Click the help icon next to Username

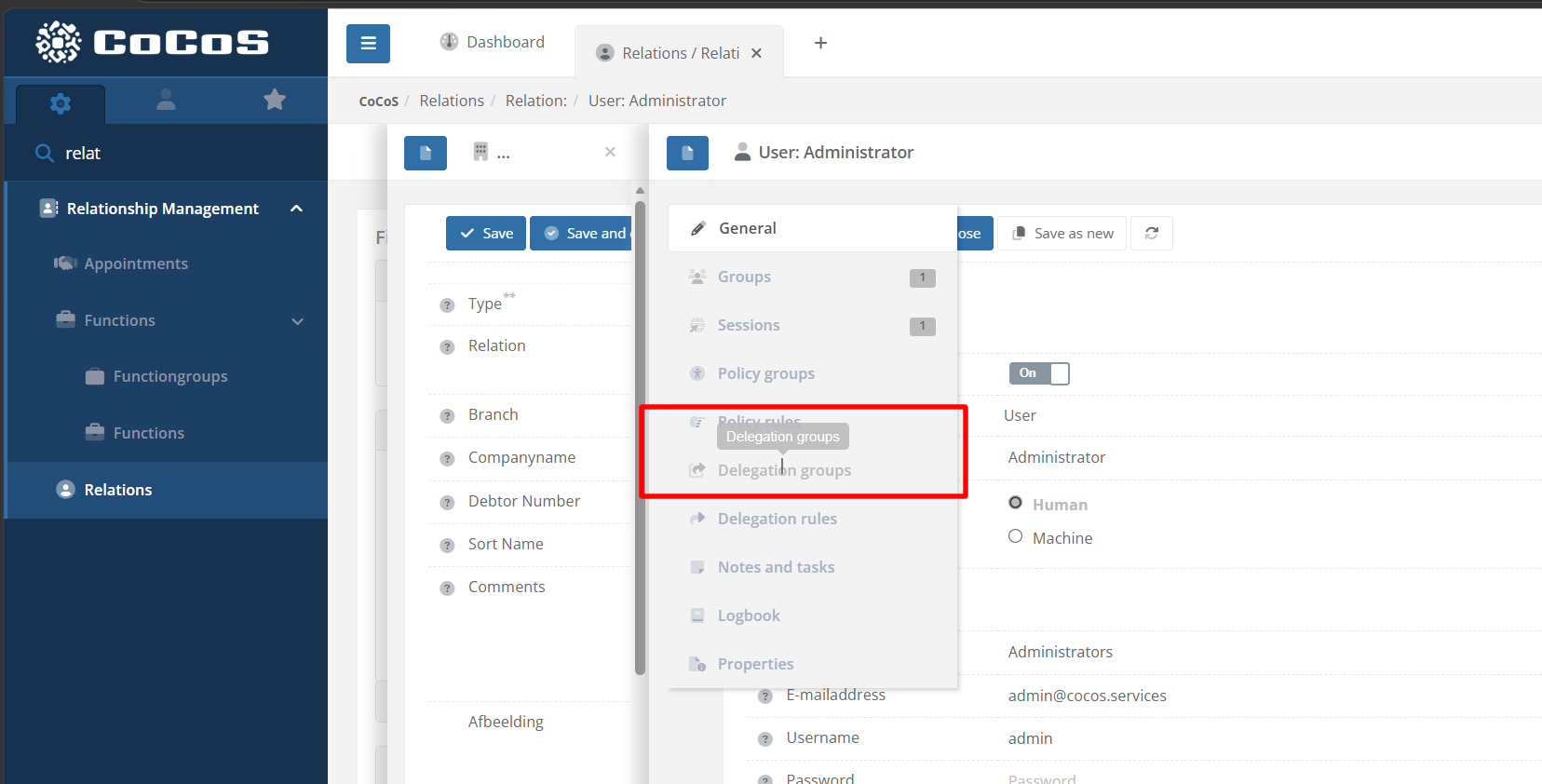tap(765, 739)
